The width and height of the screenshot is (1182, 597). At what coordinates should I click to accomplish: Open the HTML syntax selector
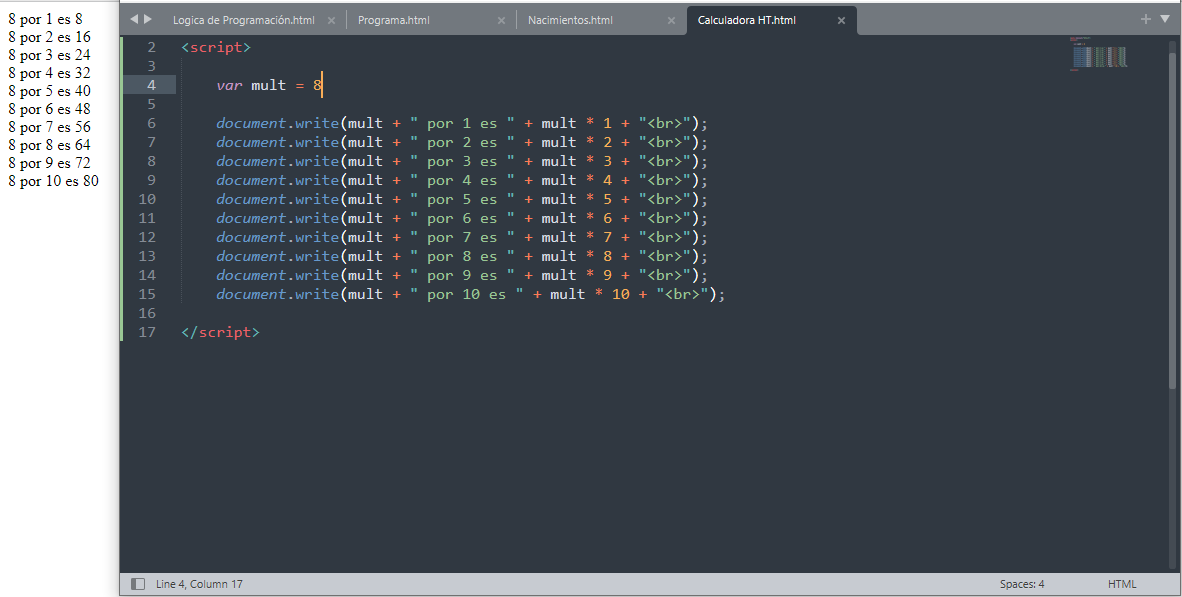click(1122, 584)
